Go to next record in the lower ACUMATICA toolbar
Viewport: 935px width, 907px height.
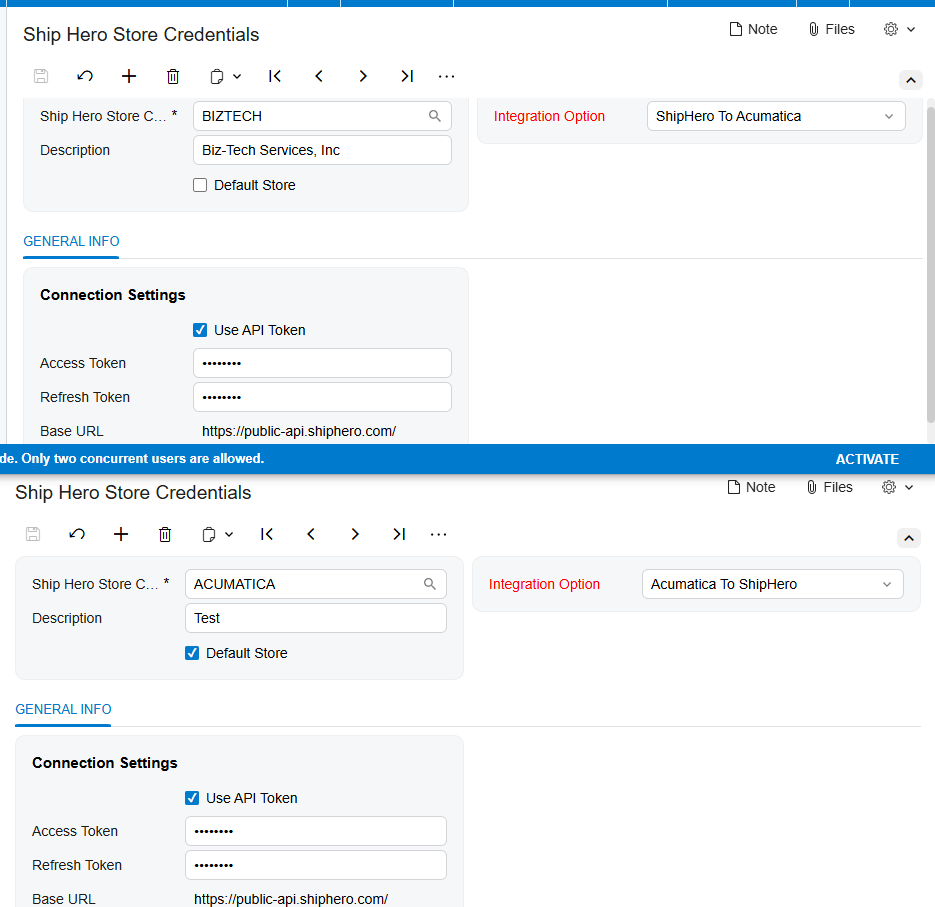(x=355, y=534)
